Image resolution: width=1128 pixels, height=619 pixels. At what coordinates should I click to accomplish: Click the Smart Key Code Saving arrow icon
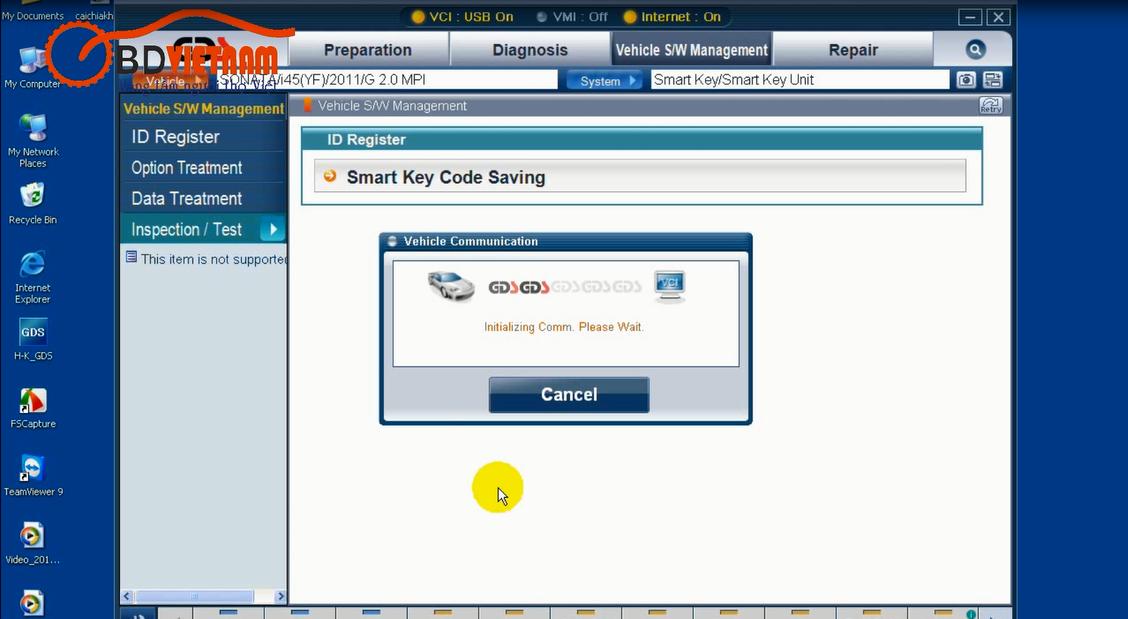pos(330,176)
